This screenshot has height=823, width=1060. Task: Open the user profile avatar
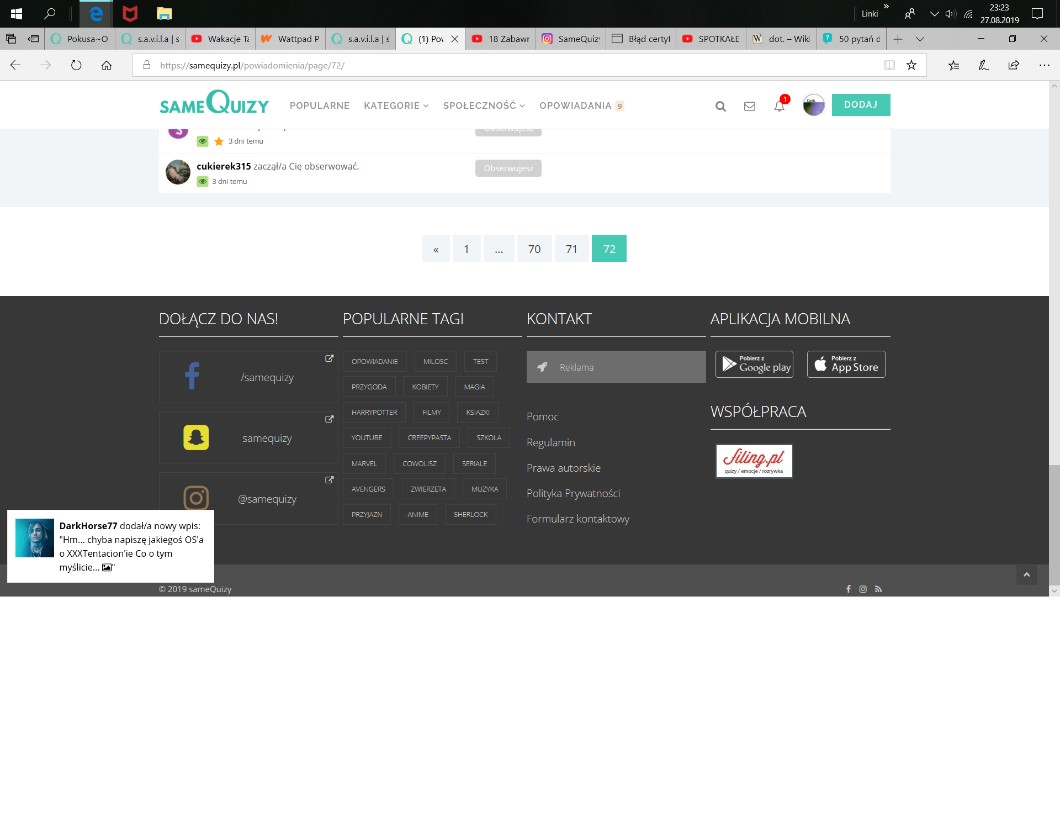click(x=814, y=106)
